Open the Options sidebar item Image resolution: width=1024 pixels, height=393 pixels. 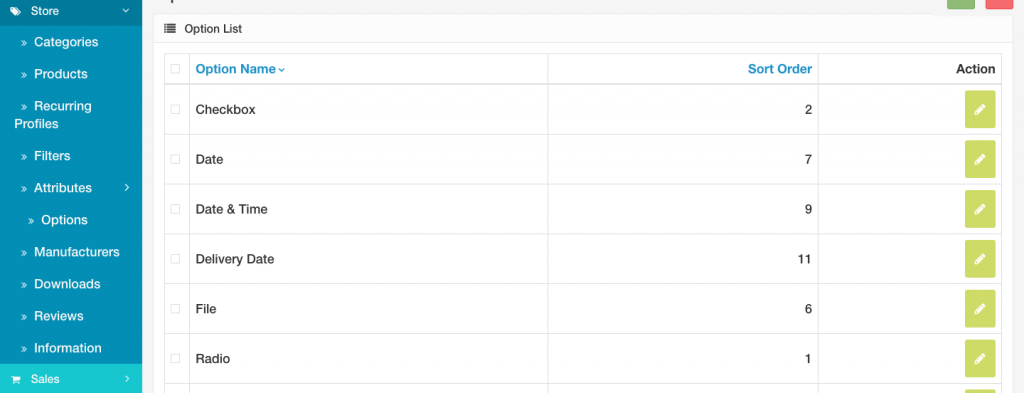click(x=64, y=221)
